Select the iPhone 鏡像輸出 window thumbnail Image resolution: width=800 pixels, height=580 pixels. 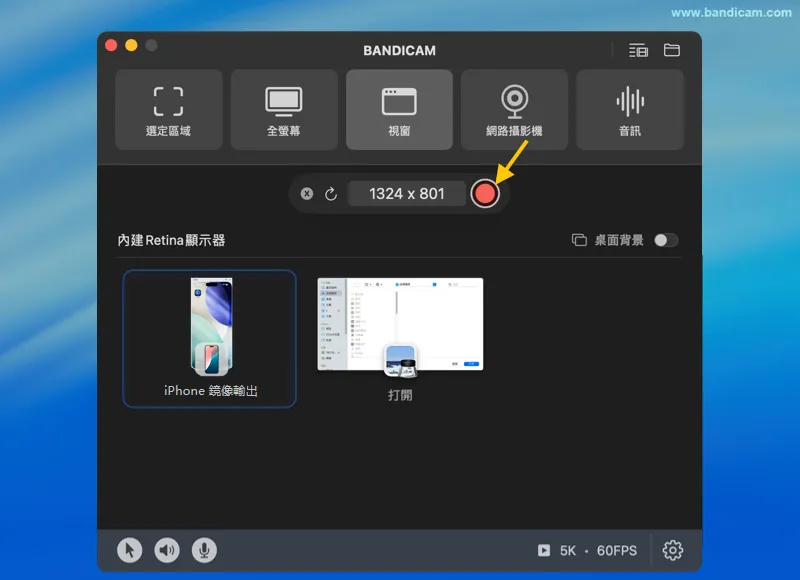209,339
